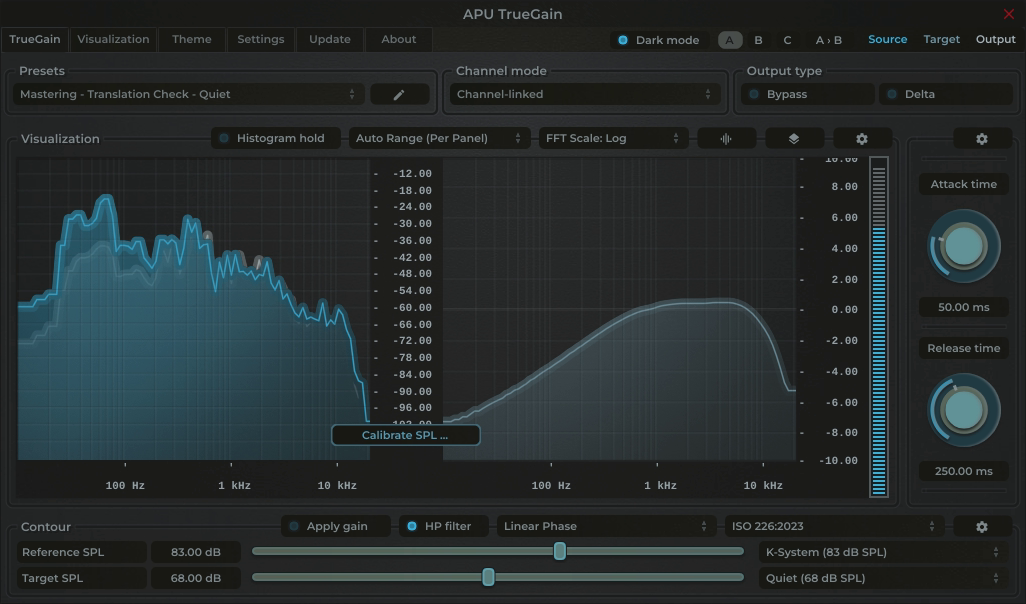Open the ISO 226:2023 dropdown

click(x=834, y=526)
